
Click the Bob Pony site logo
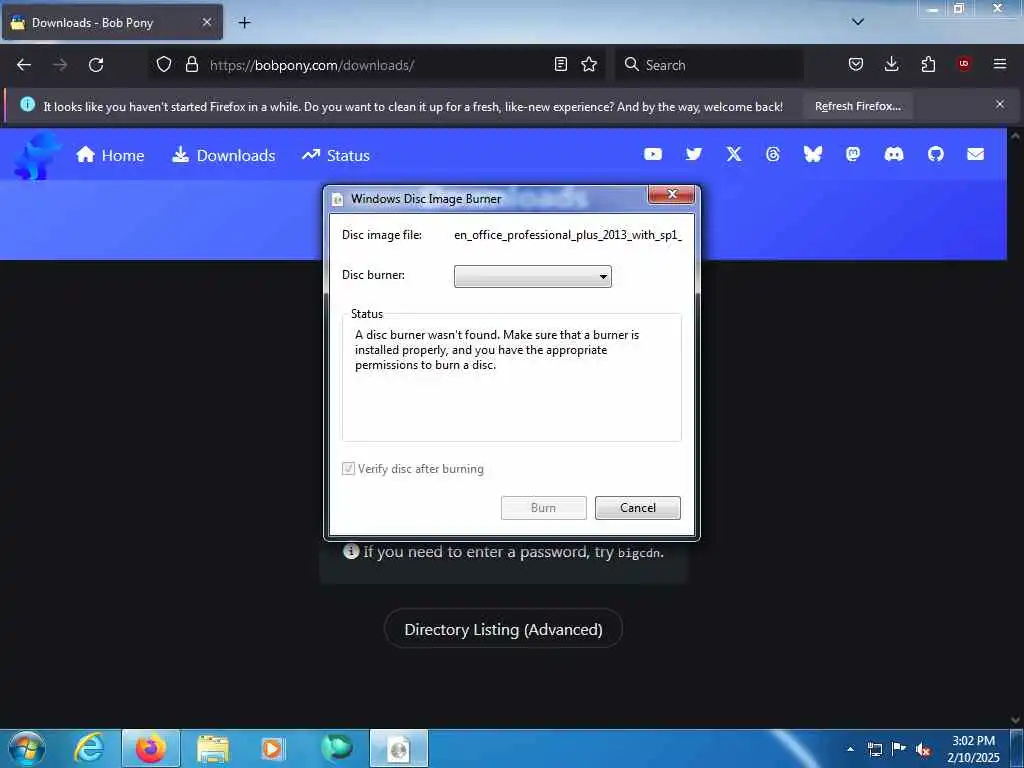[x=37, y=155]
